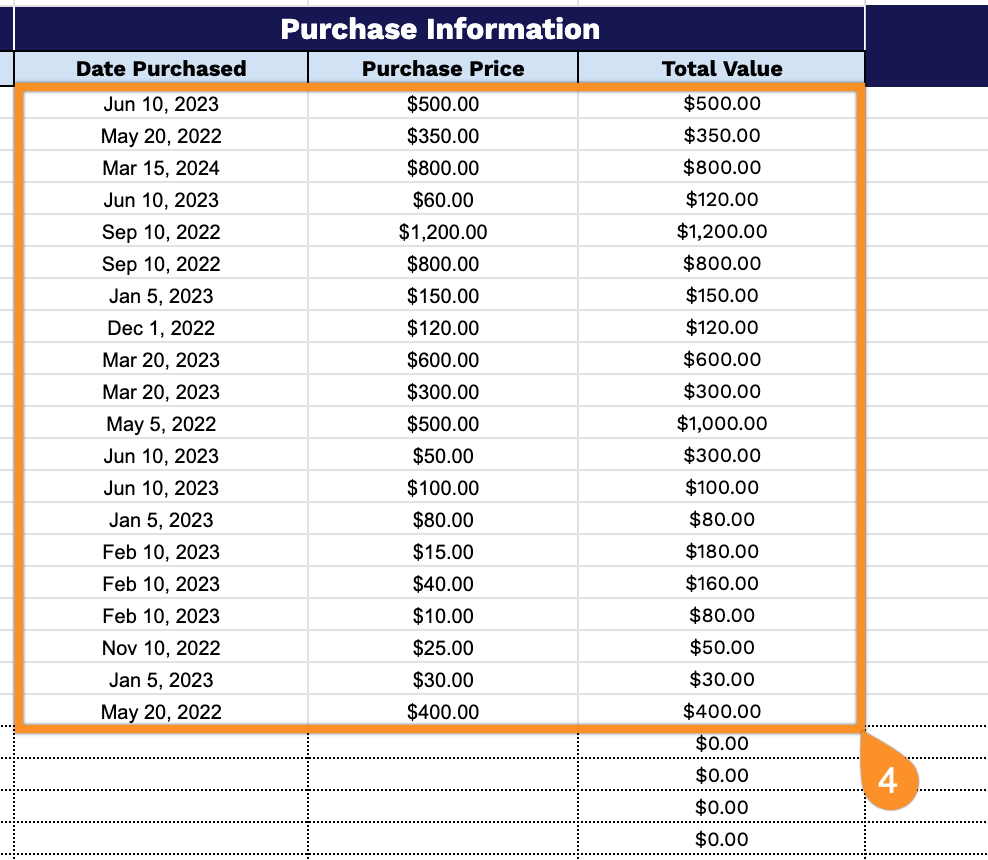Click the $15.00 purchase price cell
The width and height of the screenshot is (988, 860).
coord(443,552)
